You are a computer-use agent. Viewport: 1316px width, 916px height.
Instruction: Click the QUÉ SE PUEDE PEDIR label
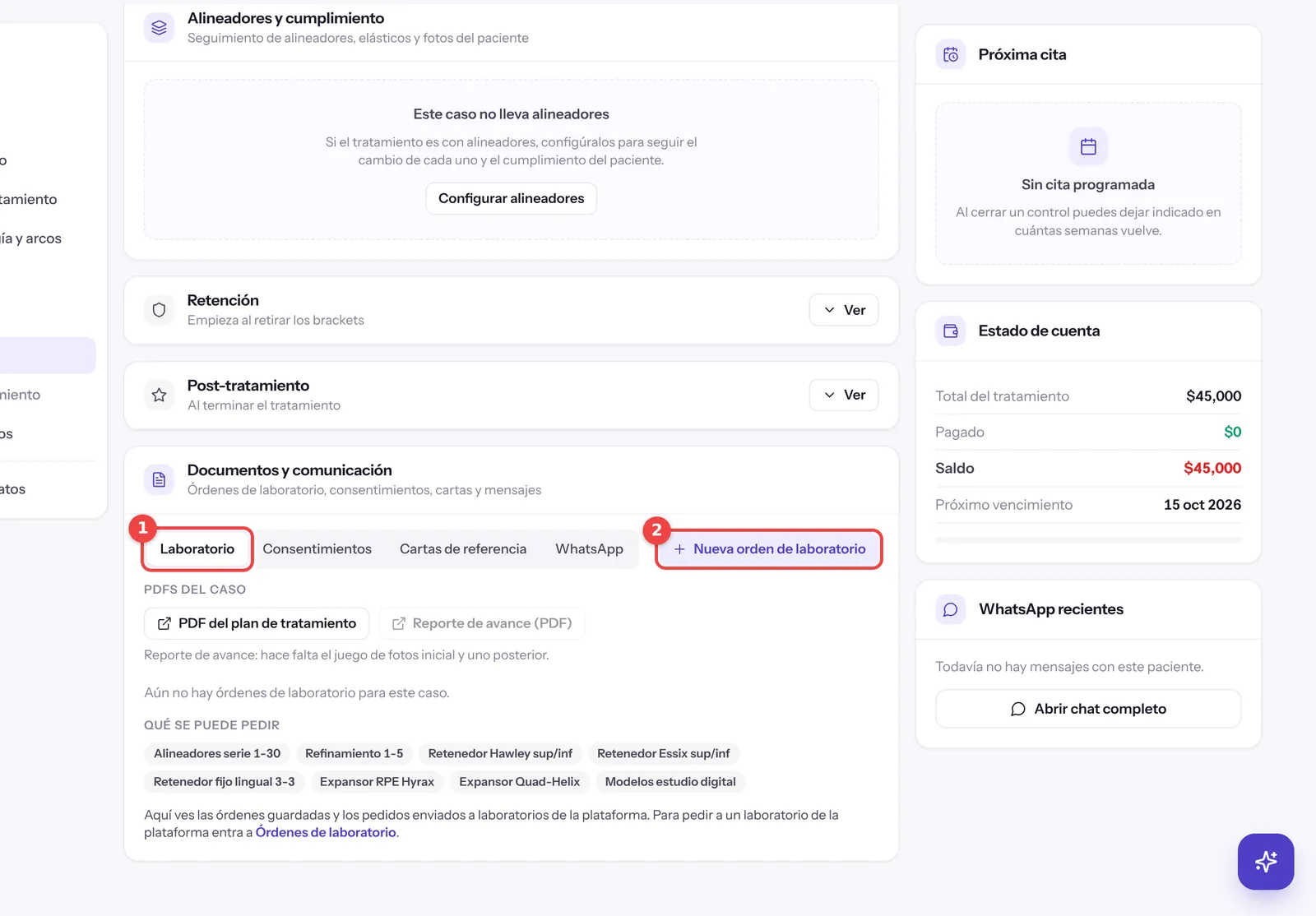pyautogui.click(x=211, y=725)
